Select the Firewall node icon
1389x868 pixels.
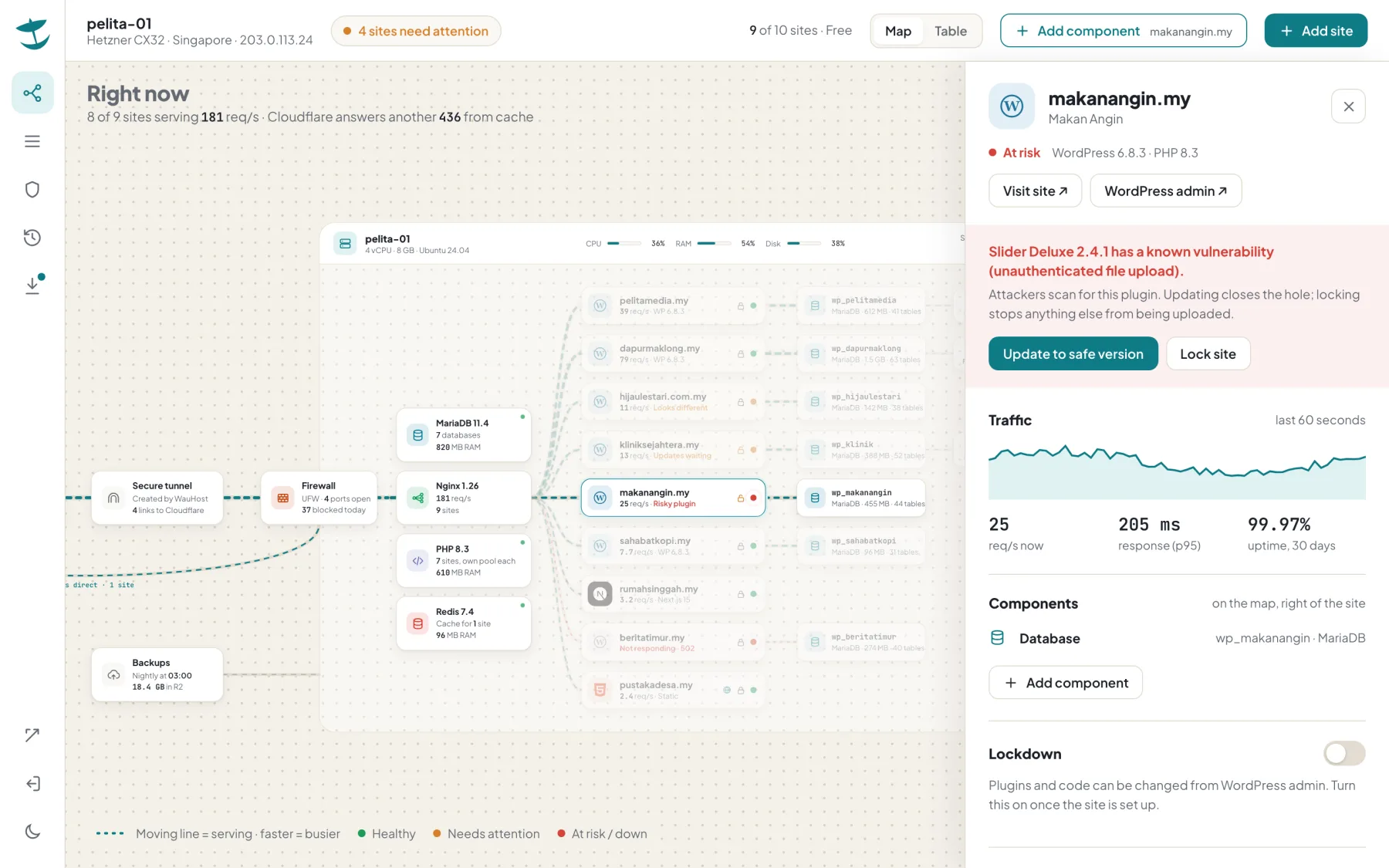(283, 498)
